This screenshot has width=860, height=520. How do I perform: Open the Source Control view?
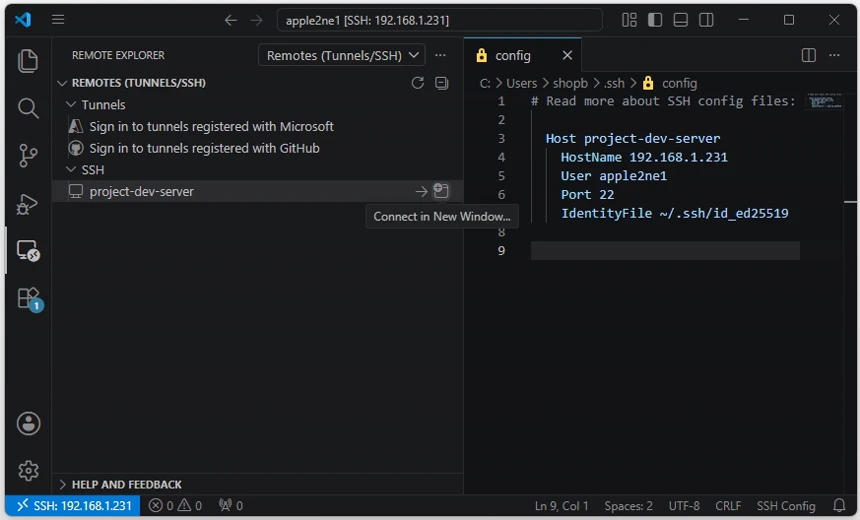(28, 156)
